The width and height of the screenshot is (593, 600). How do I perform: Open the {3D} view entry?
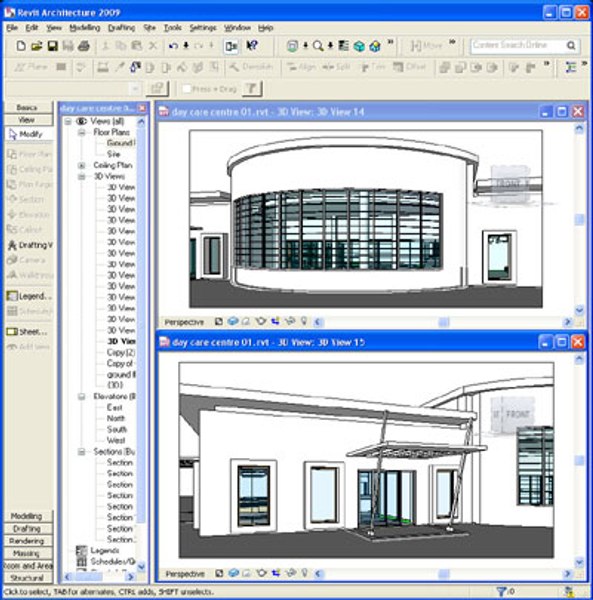point(115,385)
